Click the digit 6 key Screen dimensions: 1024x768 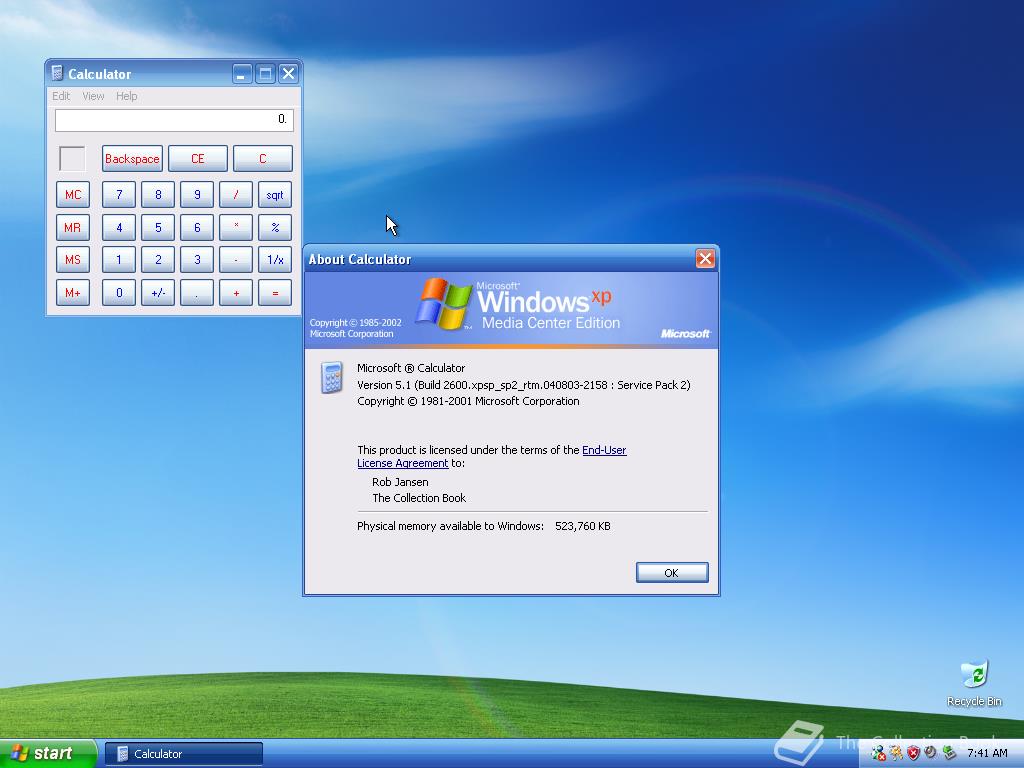coord(197,227)
